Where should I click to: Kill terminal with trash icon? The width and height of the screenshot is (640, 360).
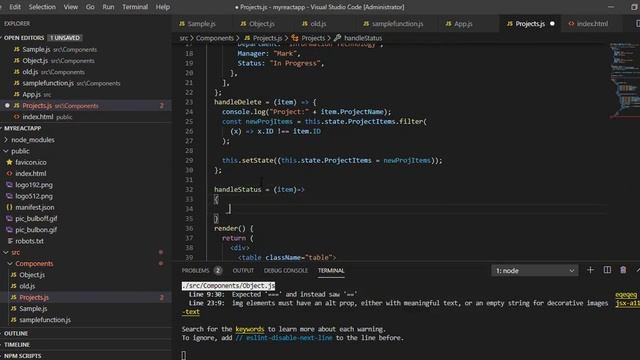click(x=623, y=270)
